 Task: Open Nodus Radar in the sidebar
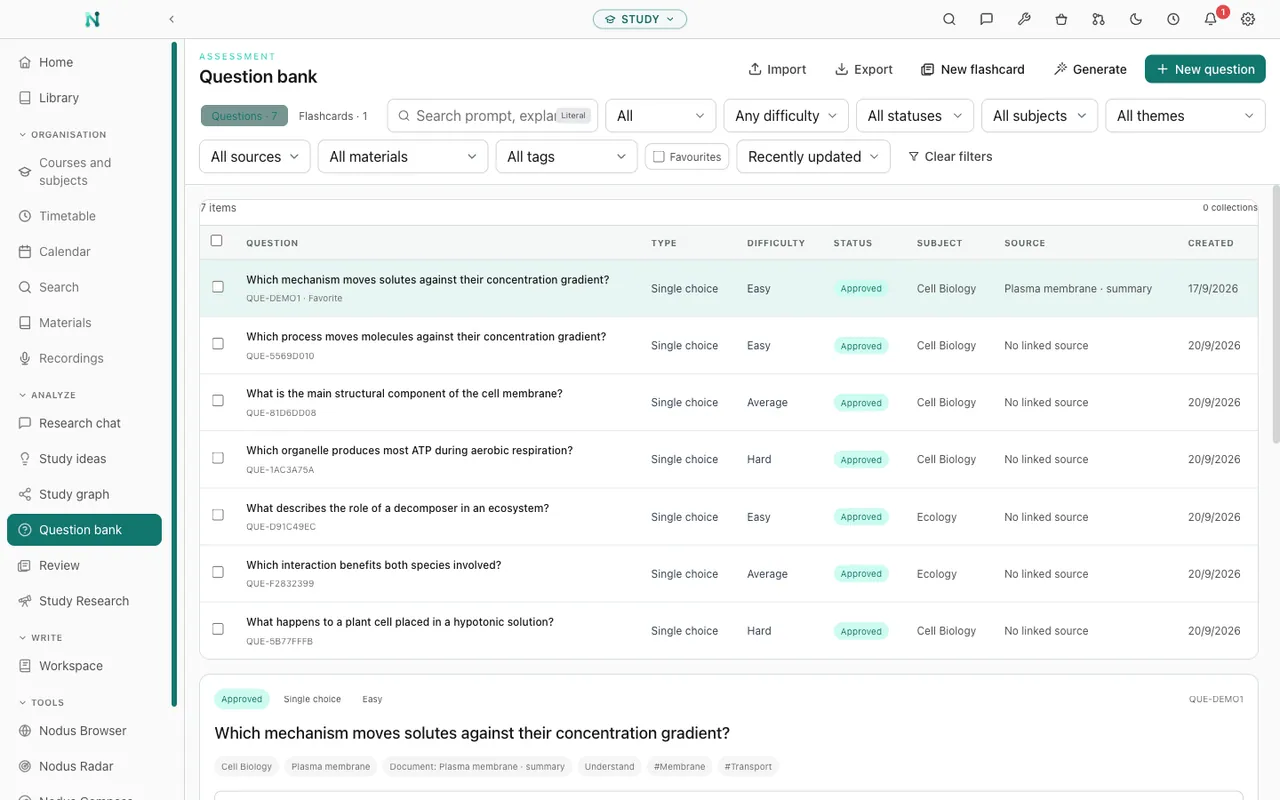coord(84,766)
